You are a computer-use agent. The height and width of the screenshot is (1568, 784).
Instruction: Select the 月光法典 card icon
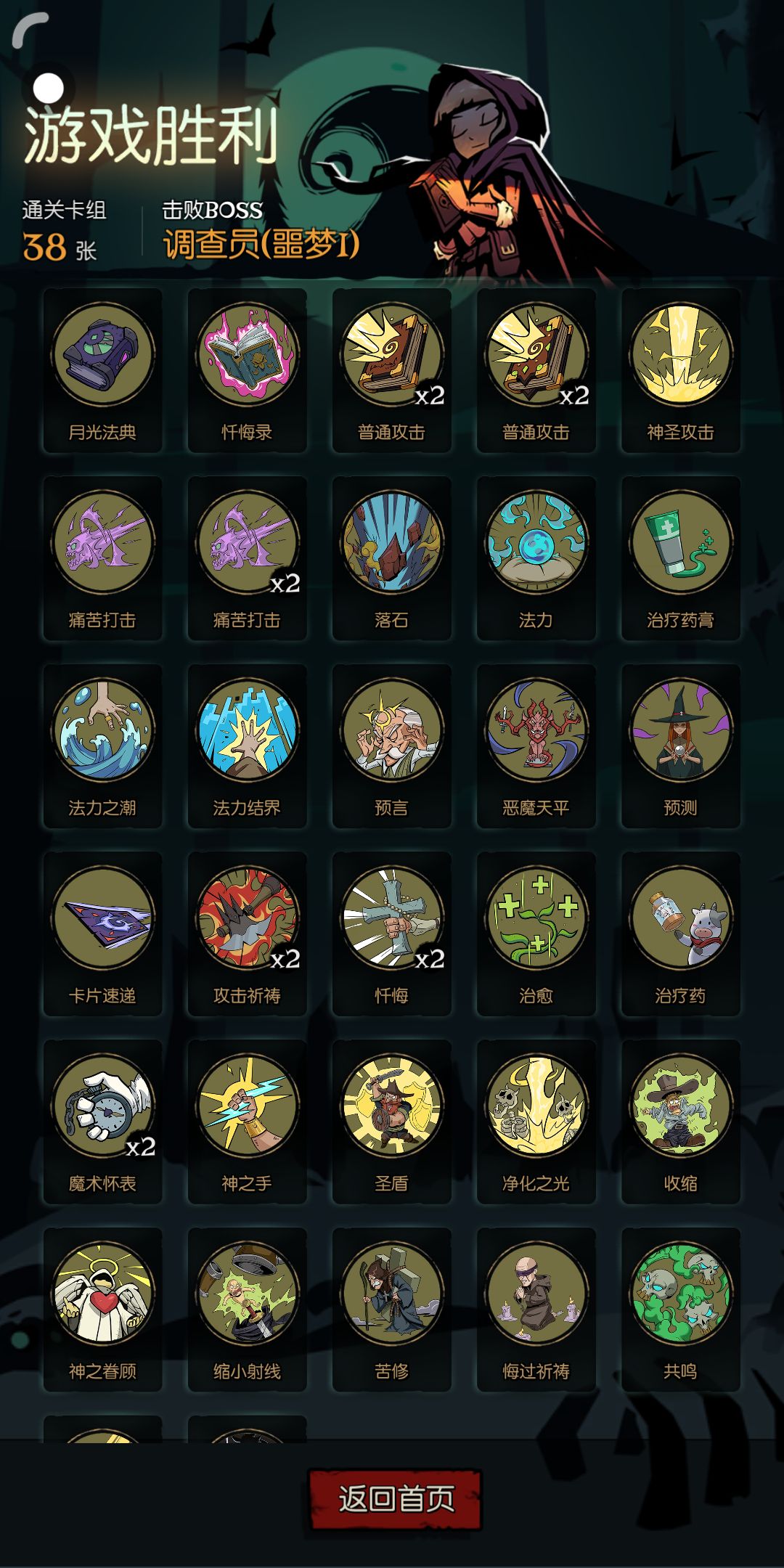pyautogui.click(x=102, y=370)
